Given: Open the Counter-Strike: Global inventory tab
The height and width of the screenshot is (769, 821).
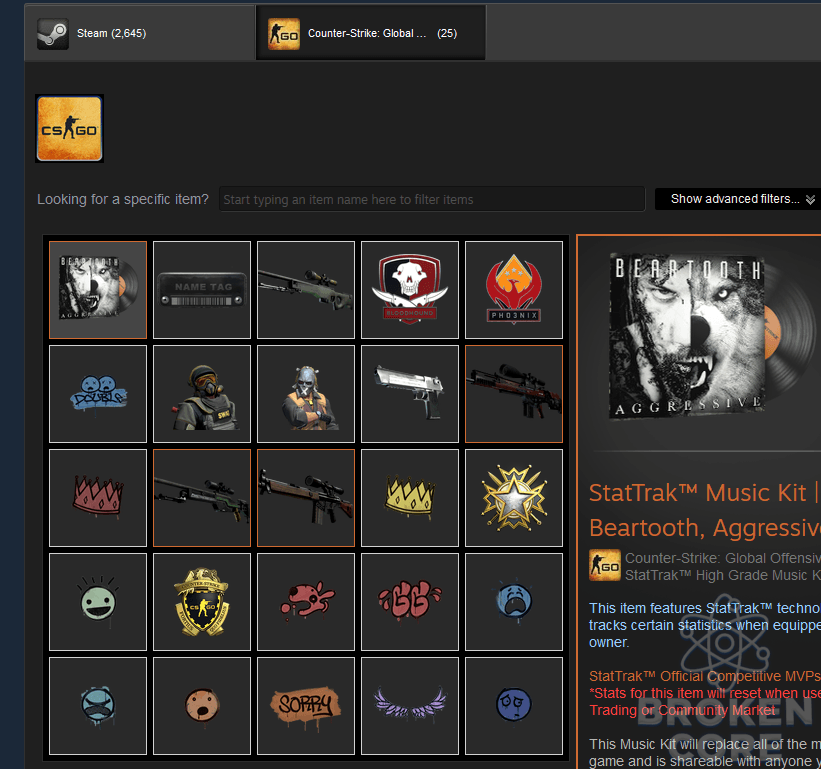Looking at the screenshot, I should click(x=371, y=33).
